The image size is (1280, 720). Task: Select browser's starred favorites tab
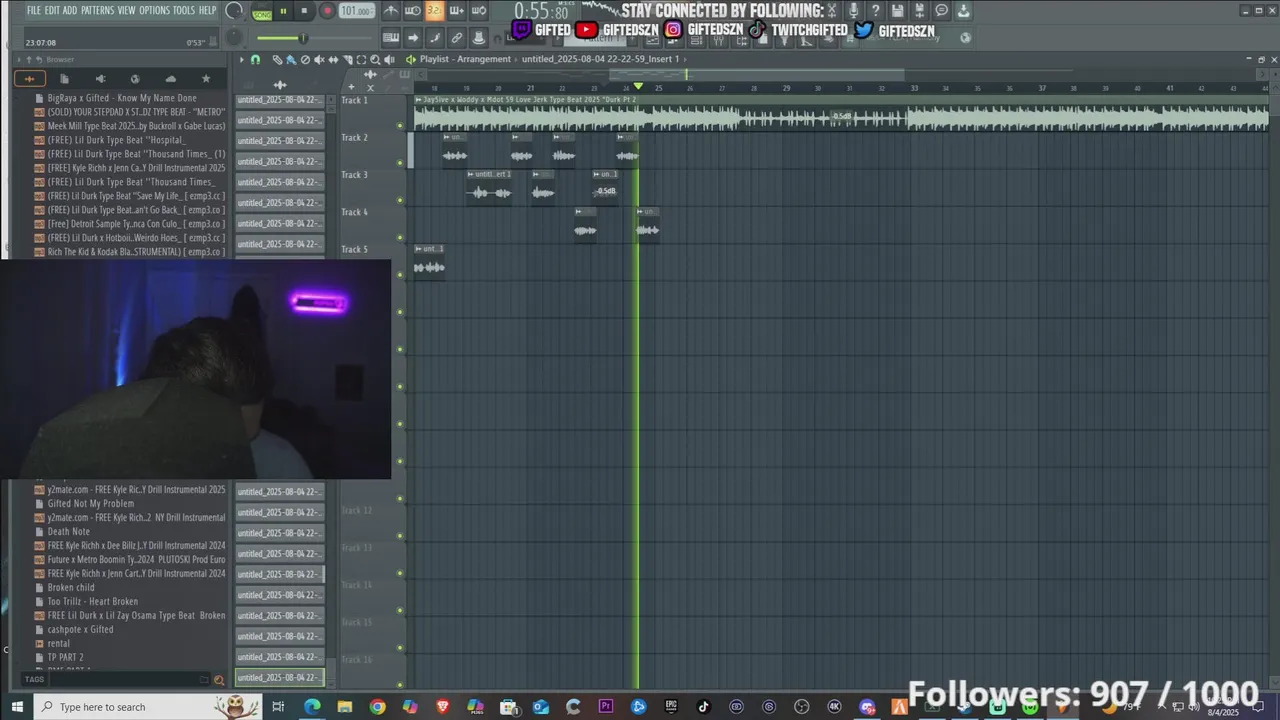point(206,79)
